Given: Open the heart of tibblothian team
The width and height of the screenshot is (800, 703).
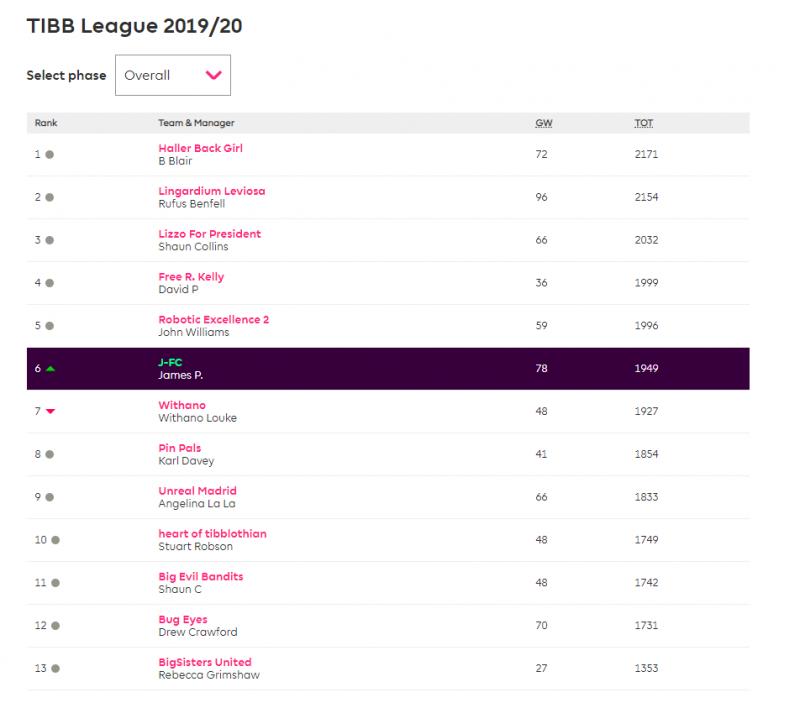Looking at the screenshot, I should (x=212, y=534).
